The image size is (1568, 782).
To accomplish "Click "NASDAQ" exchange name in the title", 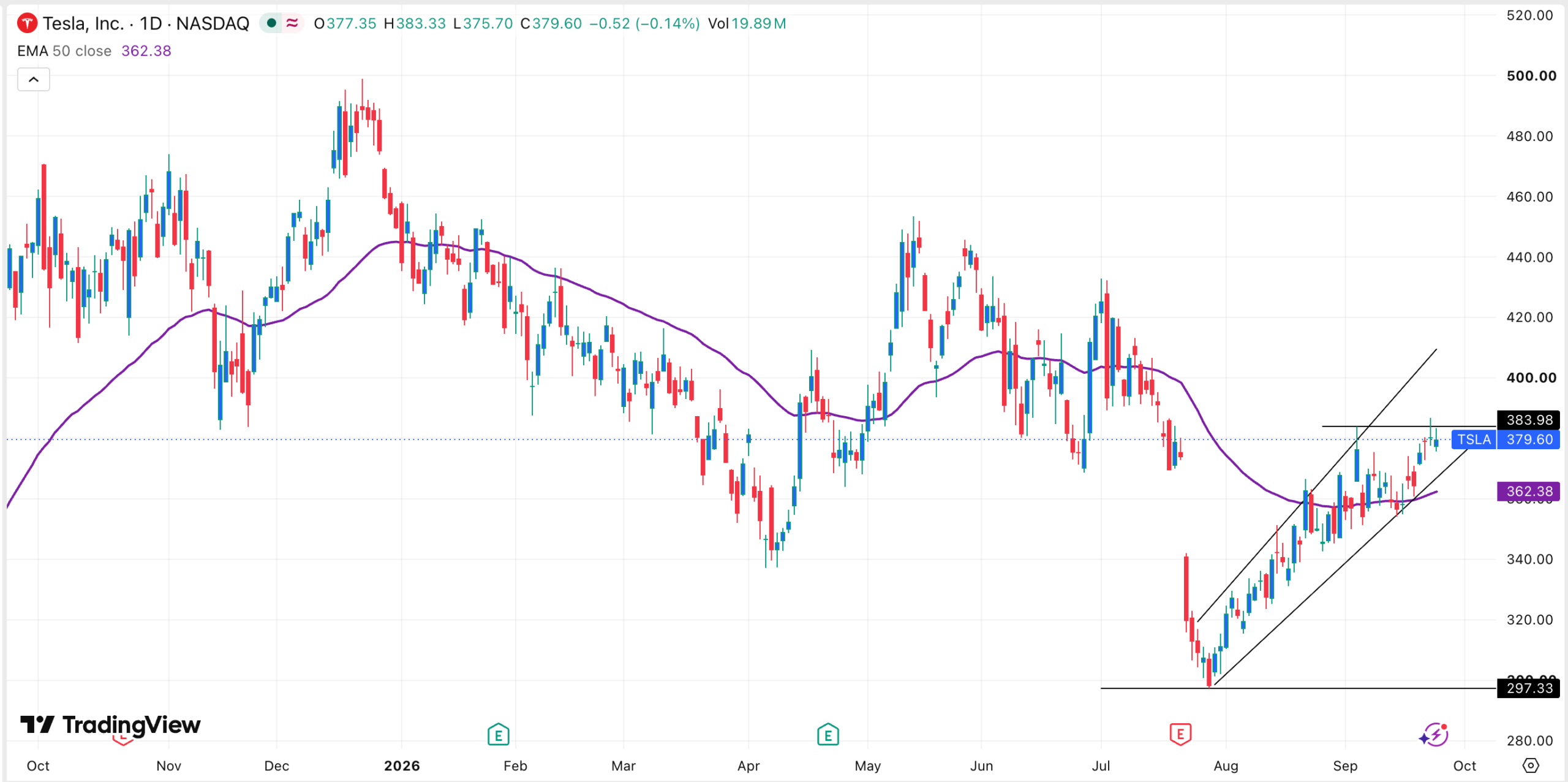I will point(213,23).
